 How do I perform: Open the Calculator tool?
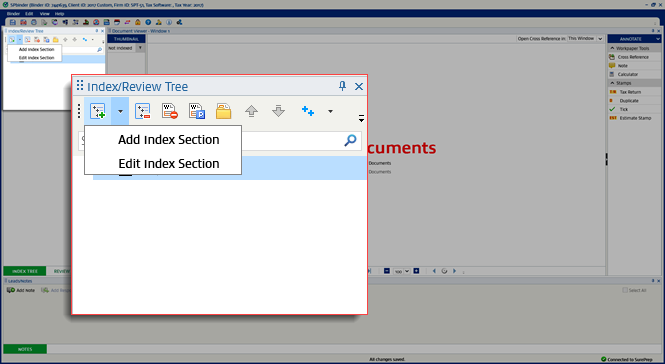(x=628, y=74)
